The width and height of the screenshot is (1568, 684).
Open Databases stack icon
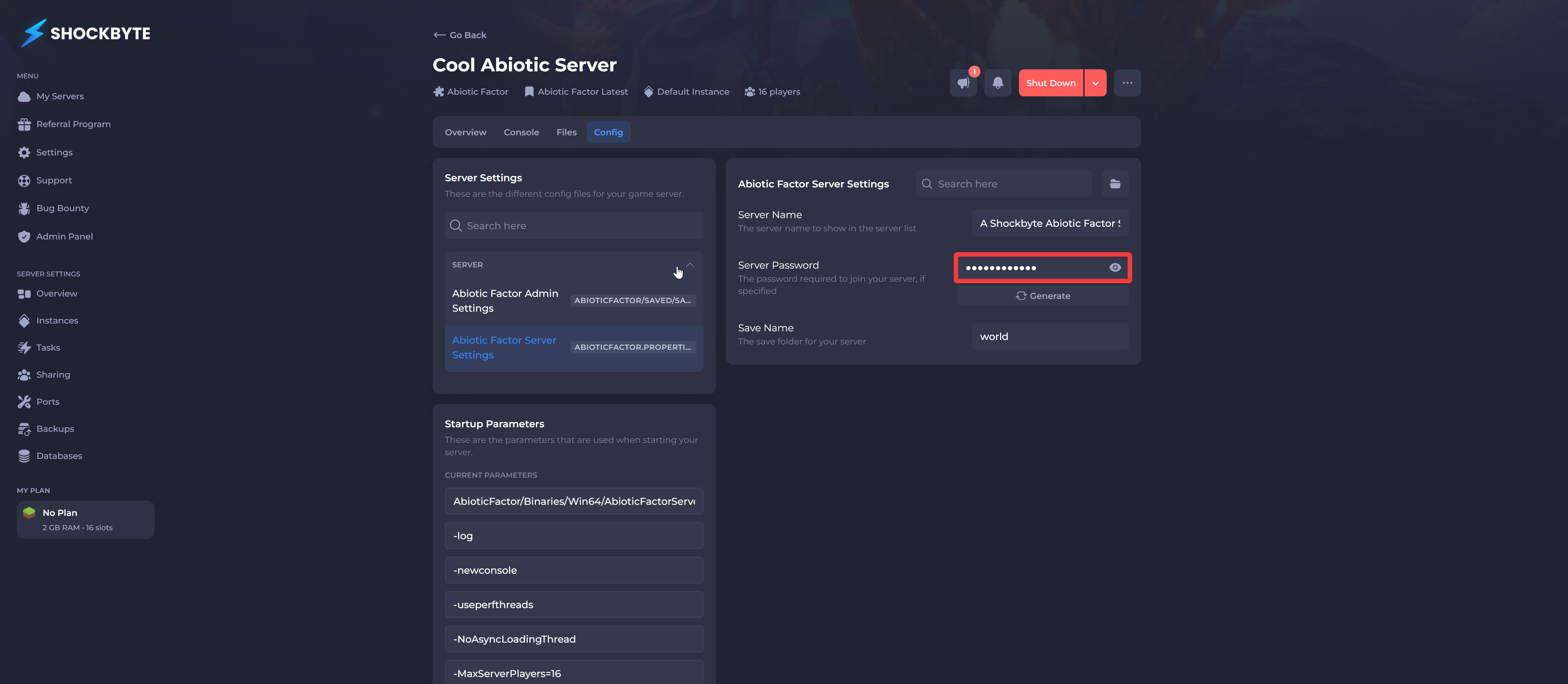[24, 456]
